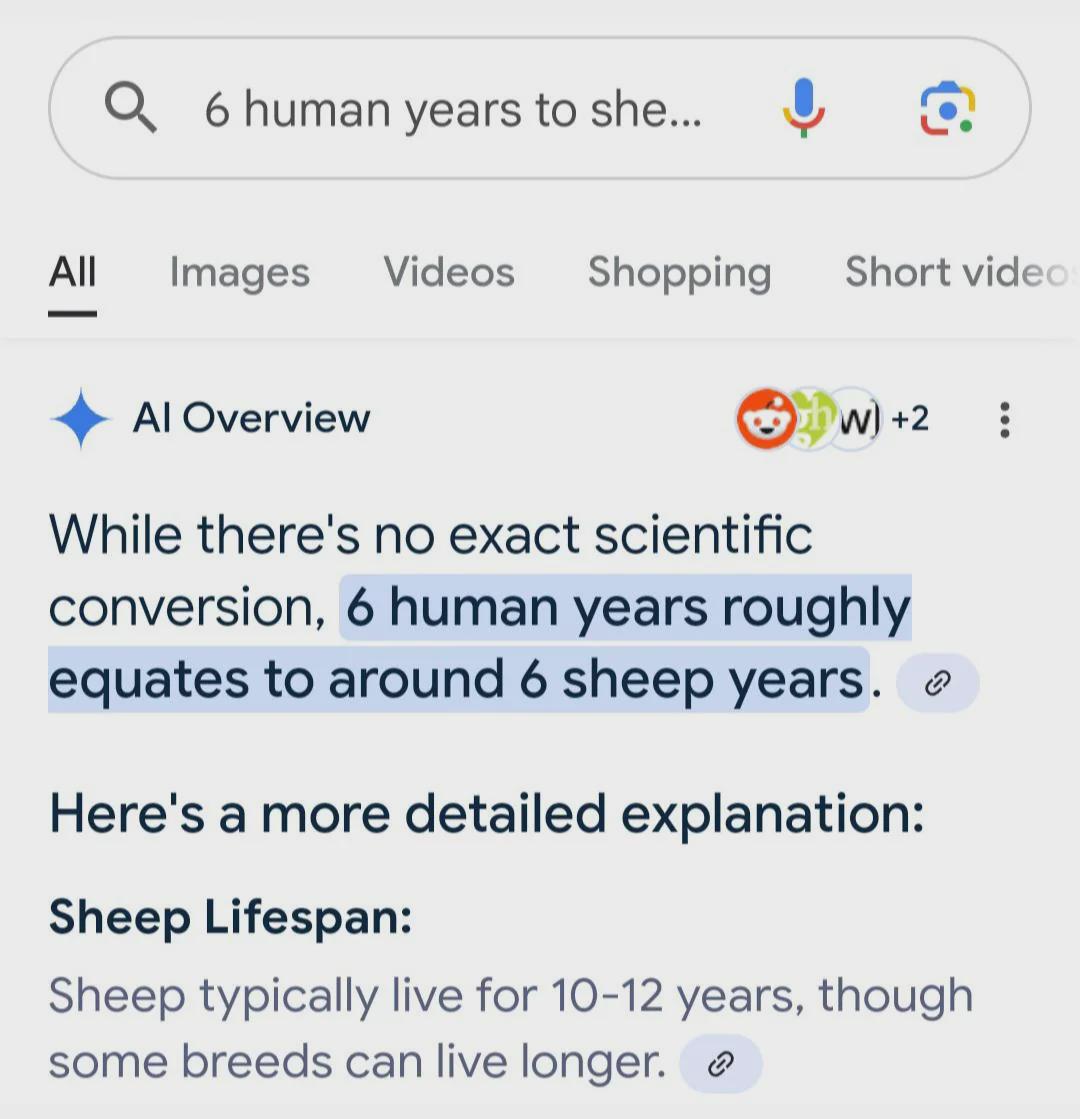Click the Sheep Lifespan heading
1080x1119 pixels.
[x=231, y=917]
